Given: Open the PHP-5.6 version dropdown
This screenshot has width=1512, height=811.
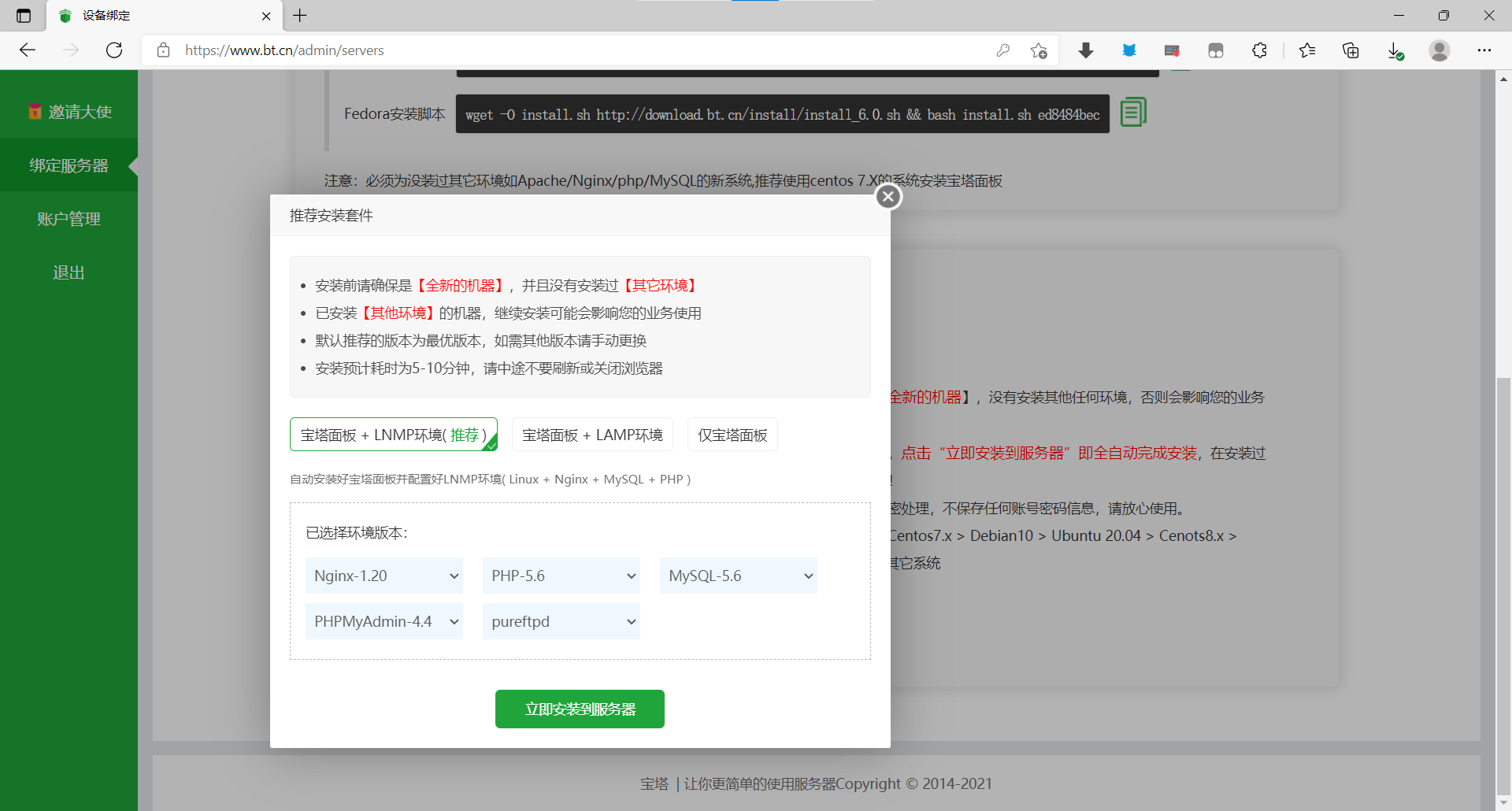Looking at the screenshot, I should click(x=561, y=576).
